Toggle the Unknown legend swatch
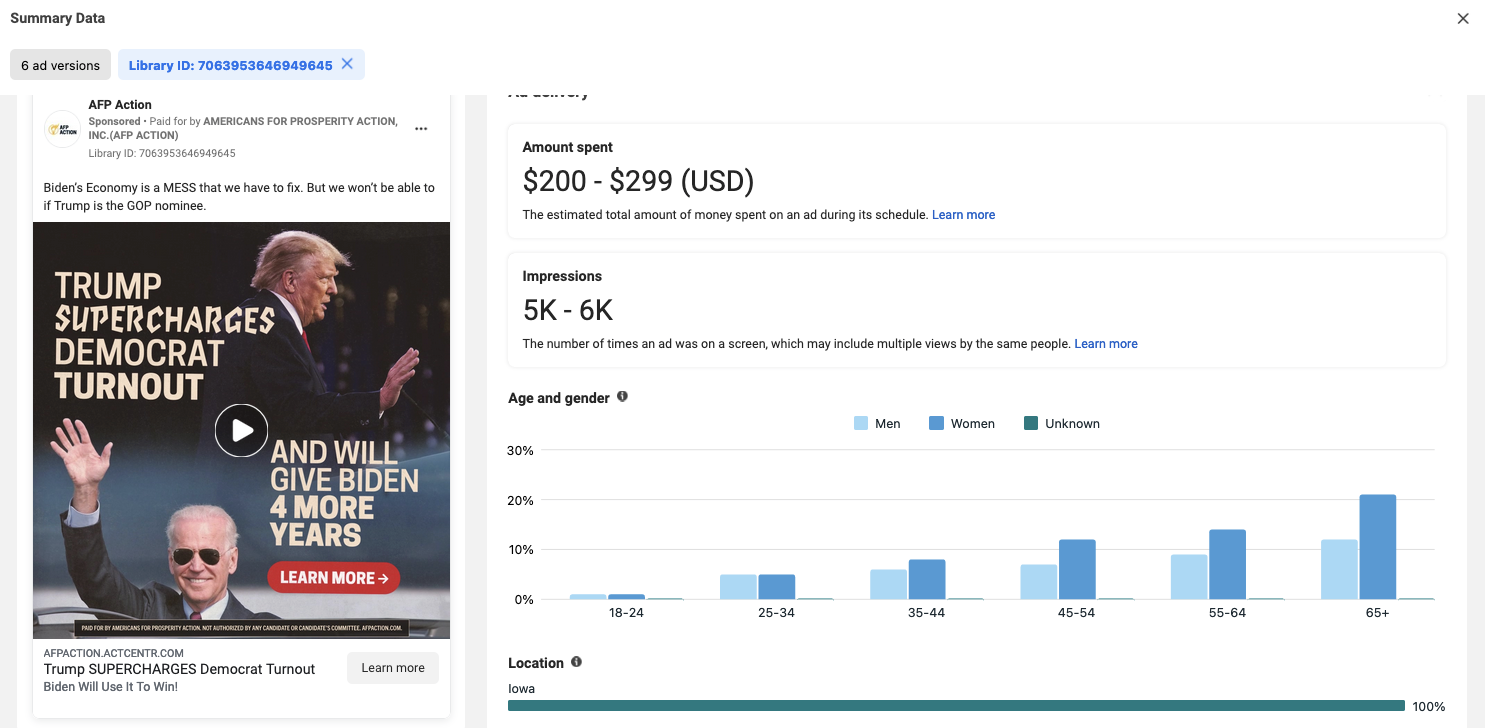Image resolution: width=1485 pixels, height=728 pixels. point(1031,424)
